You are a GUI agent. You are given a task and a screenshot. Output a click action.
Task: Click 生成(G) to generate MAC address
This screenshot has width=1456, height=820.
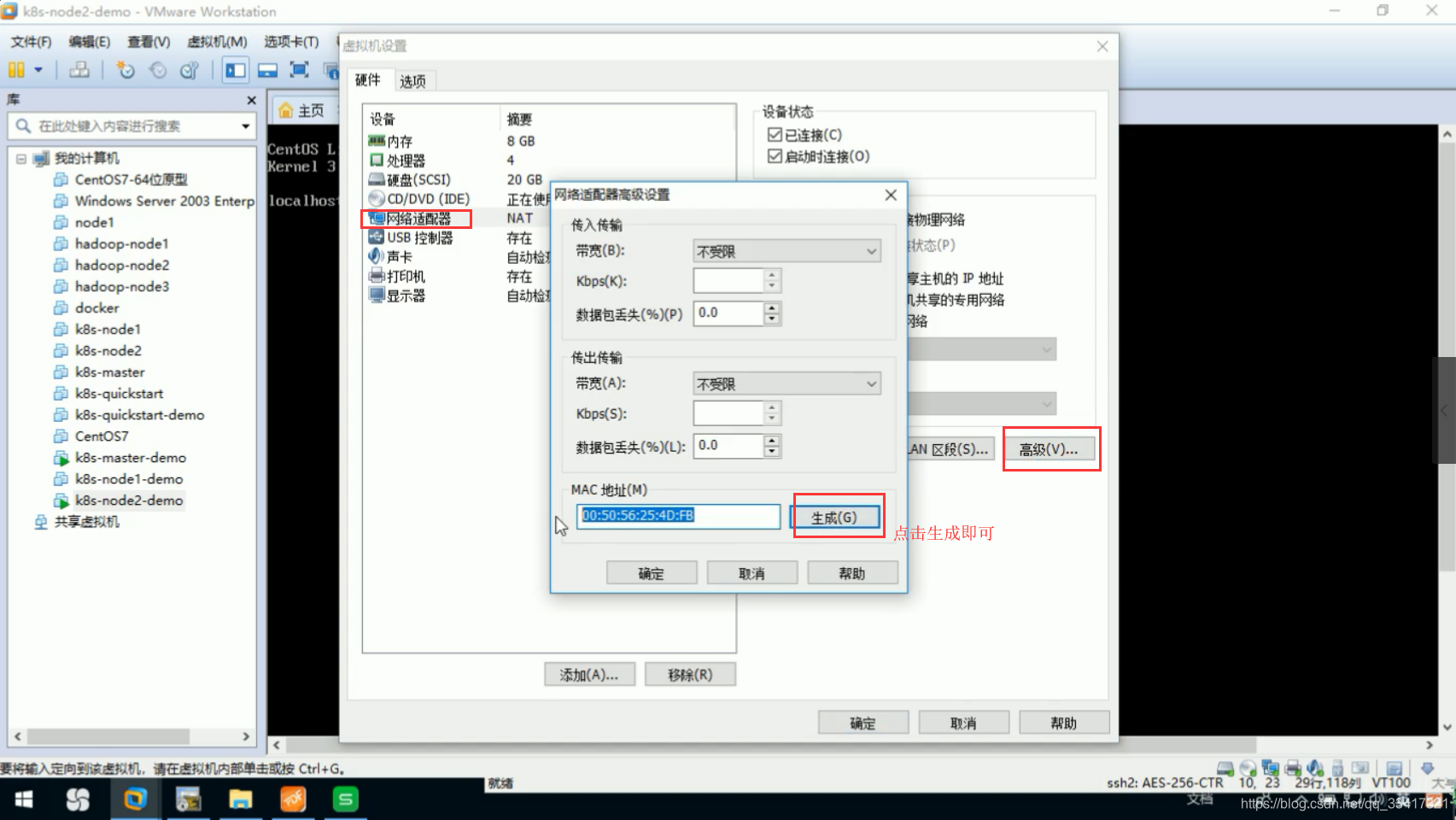(834, 518)
